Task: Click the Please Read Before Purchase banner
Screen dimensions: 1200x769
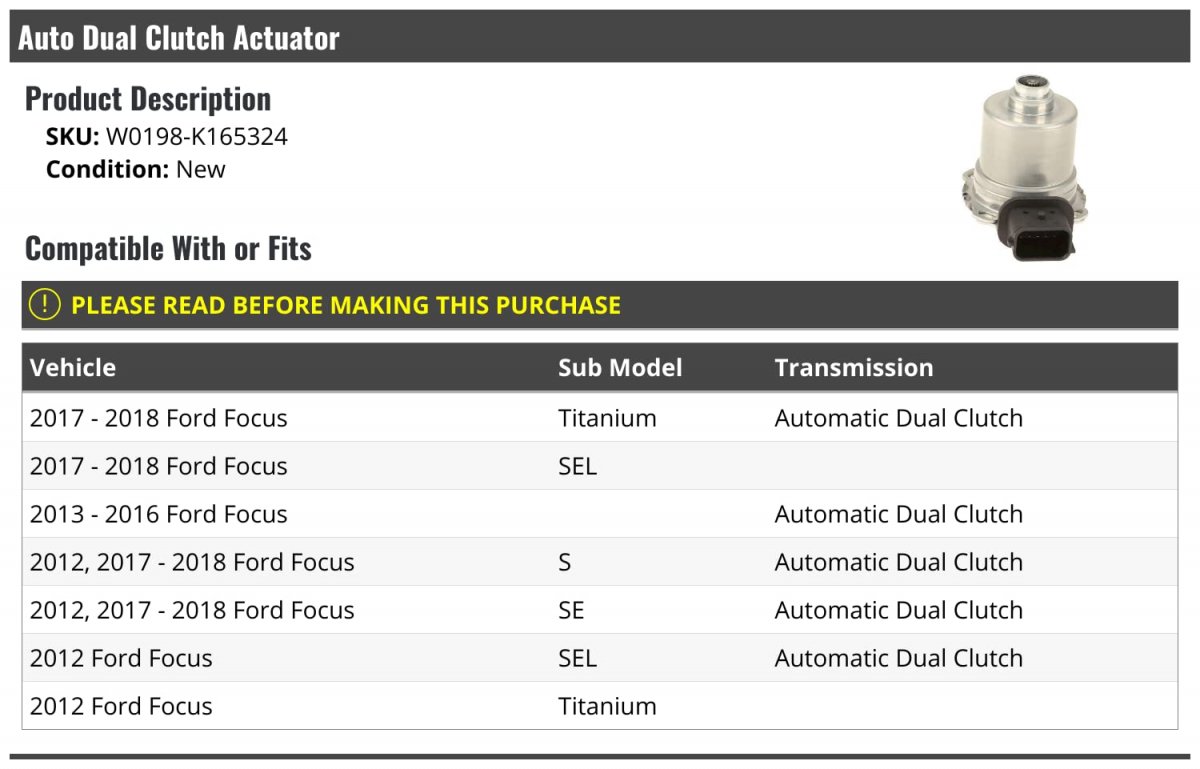Action: [600, 305]
